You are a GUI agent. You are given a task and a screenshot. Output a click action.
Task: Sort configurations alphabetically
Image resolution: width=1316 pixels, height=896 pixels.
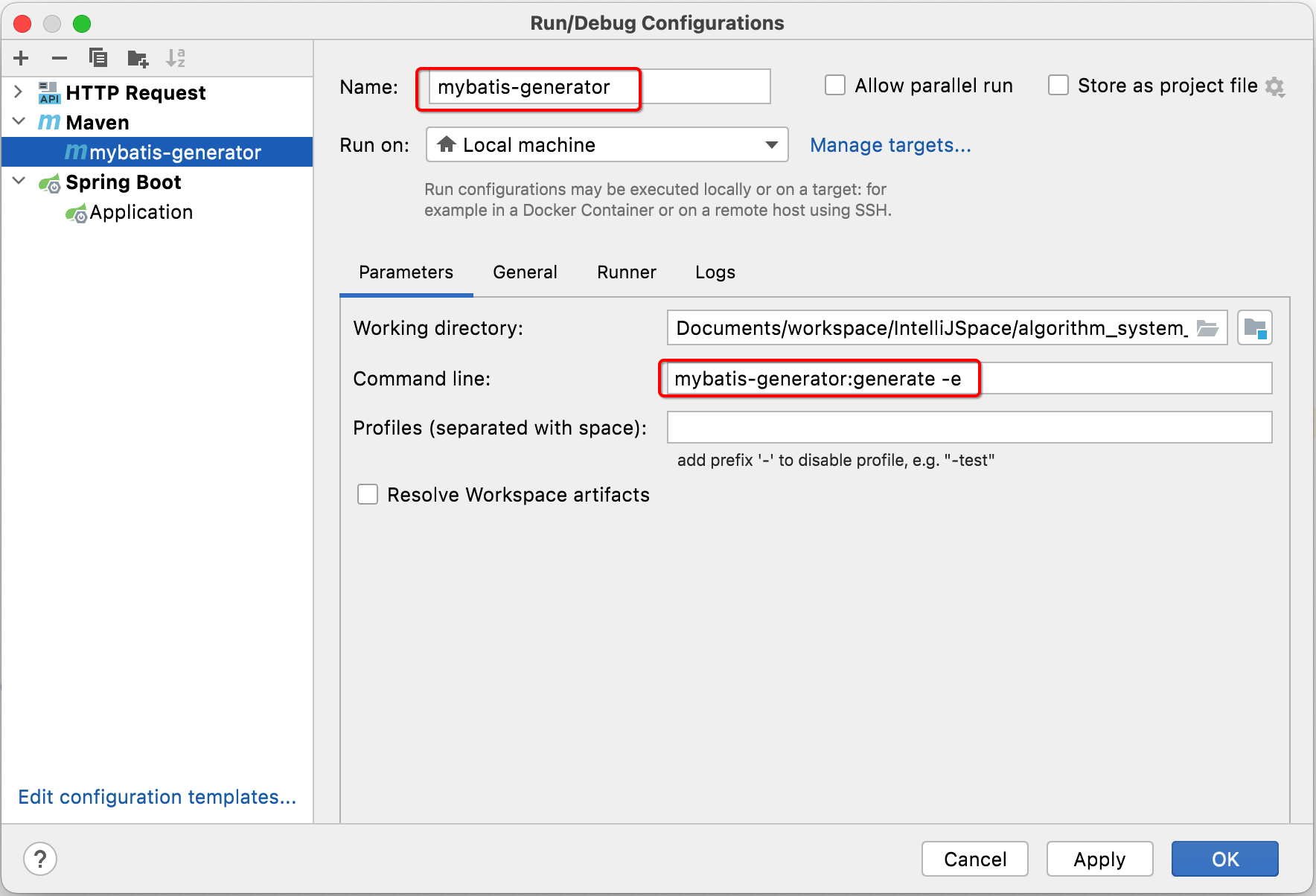click(x=176, y=58)
